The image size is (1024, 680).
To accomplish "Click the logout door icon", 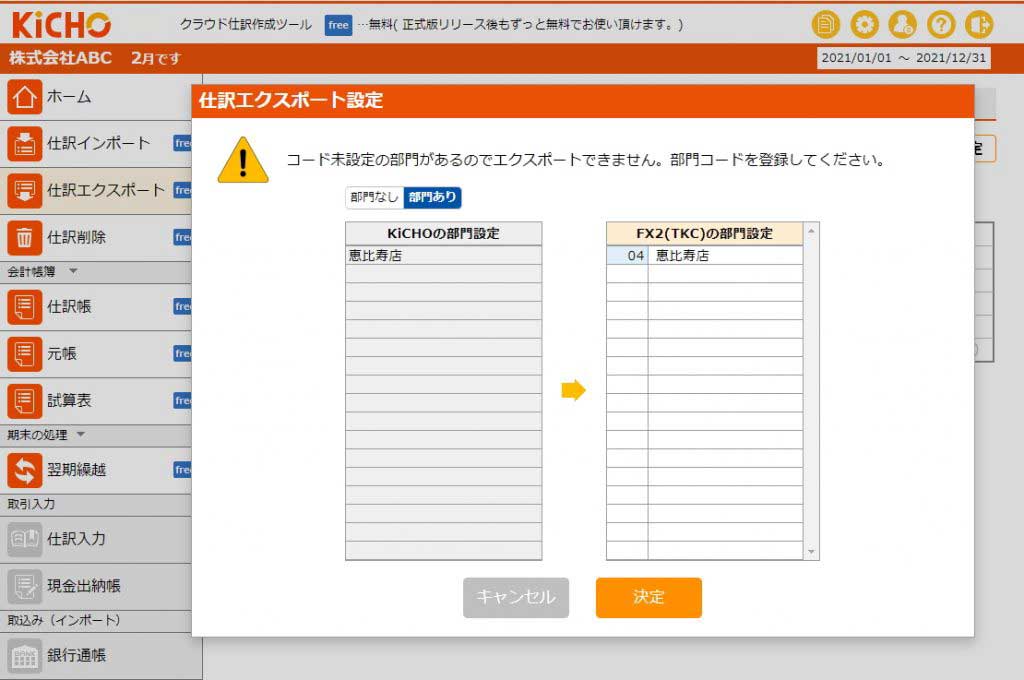I will (x=979, y=25).
